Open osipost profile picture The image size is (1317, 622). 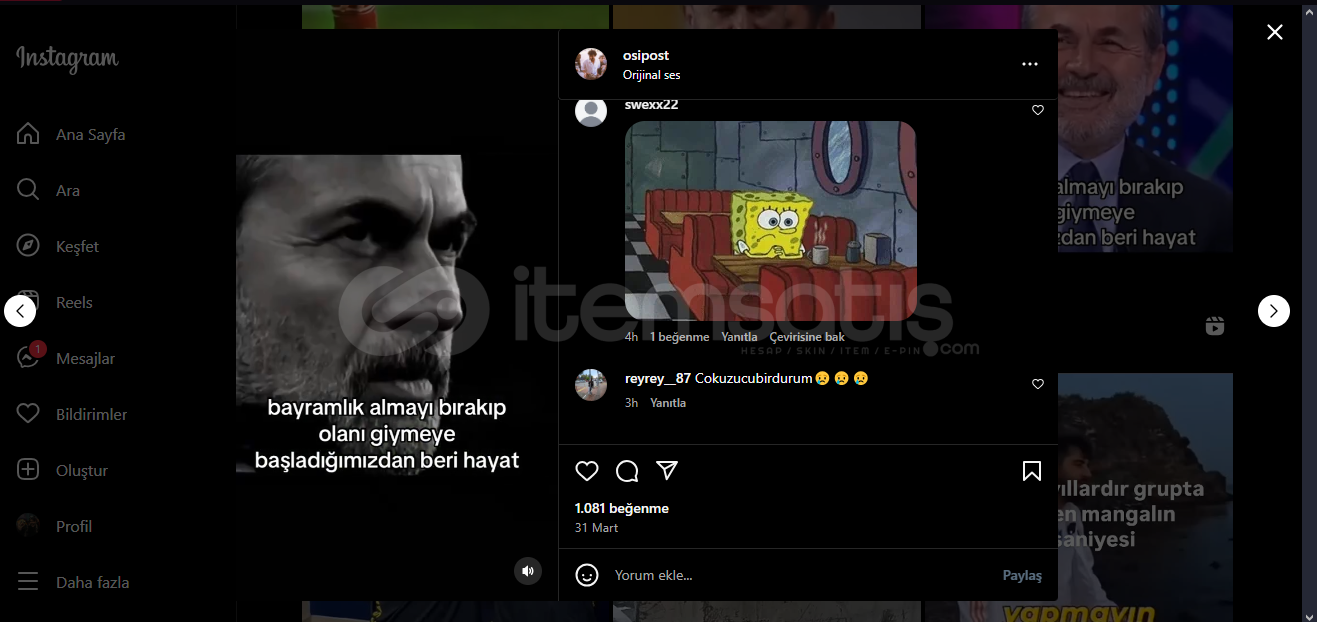[x=591, y=64]
